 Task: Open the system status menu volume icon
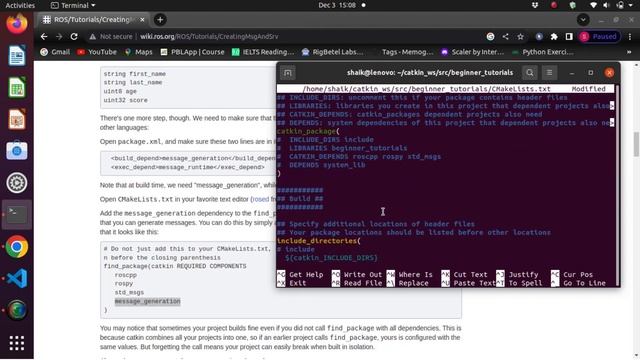tap(607, 5)
